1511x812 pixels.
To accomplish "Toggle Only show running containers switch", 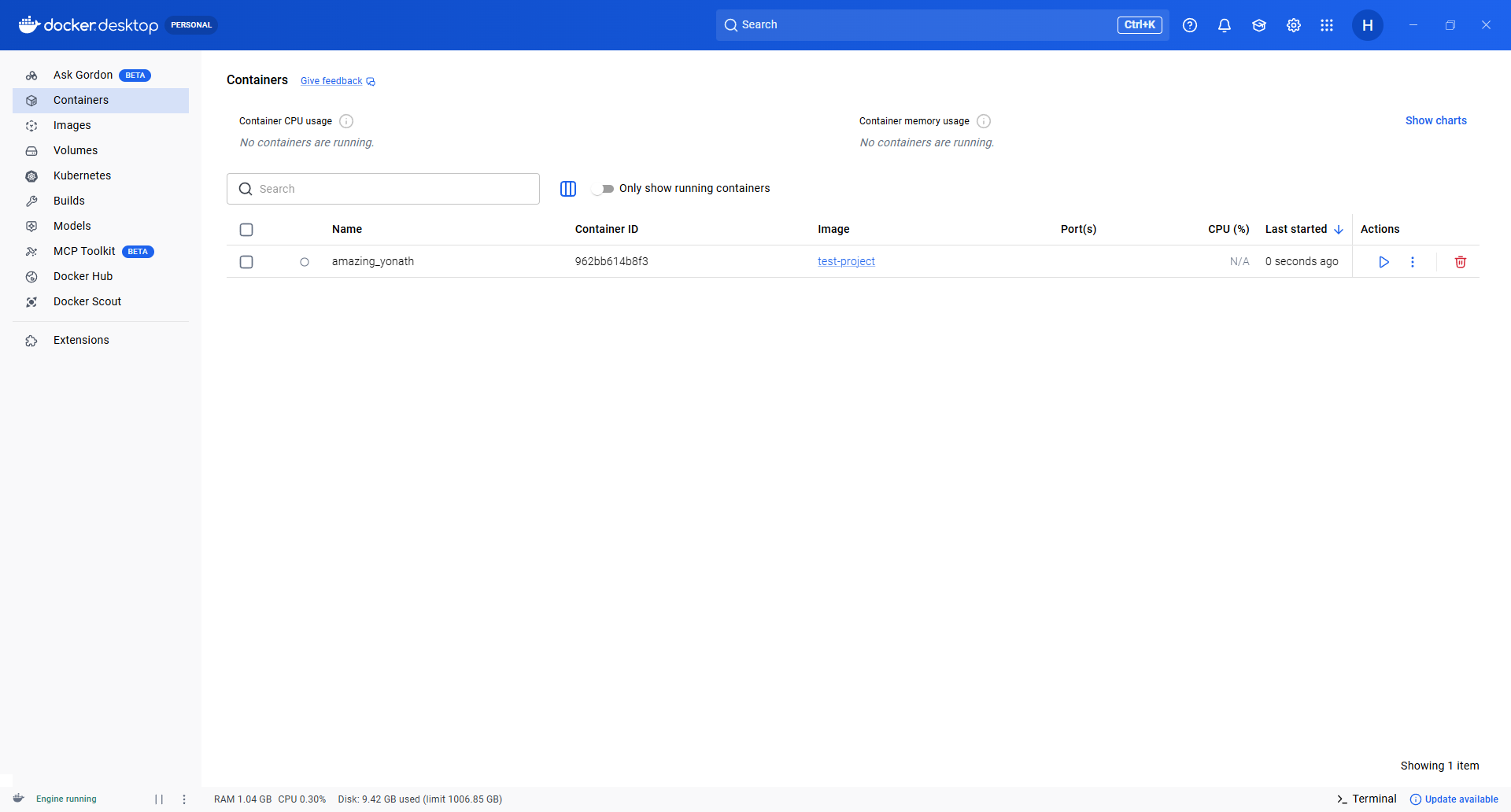I will point(603,189).
